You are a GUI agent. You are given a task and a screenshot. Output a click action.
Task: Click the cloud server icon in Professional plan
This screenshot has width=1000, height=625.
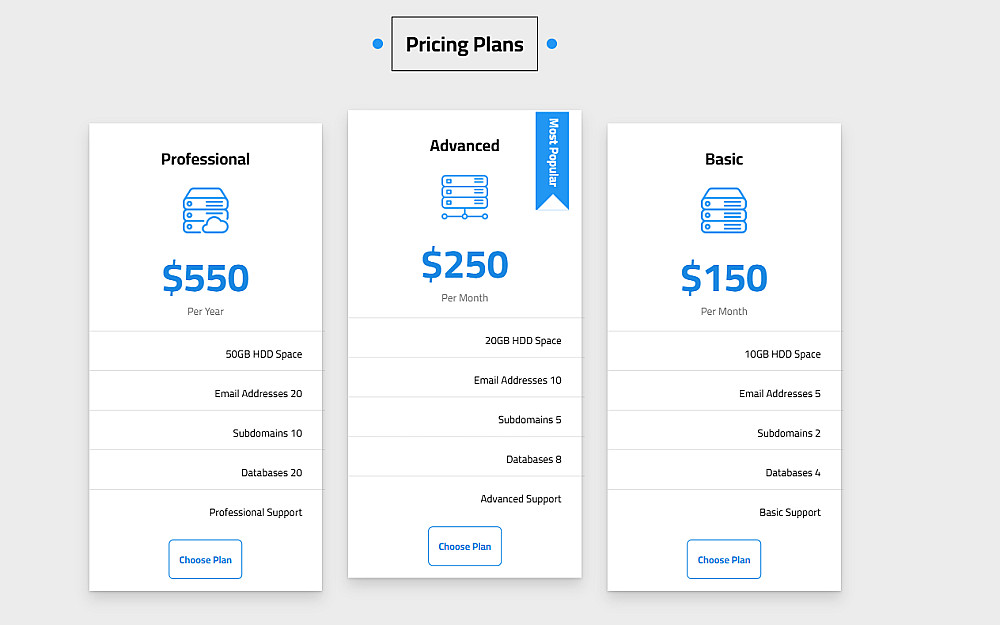coord(205,211)
